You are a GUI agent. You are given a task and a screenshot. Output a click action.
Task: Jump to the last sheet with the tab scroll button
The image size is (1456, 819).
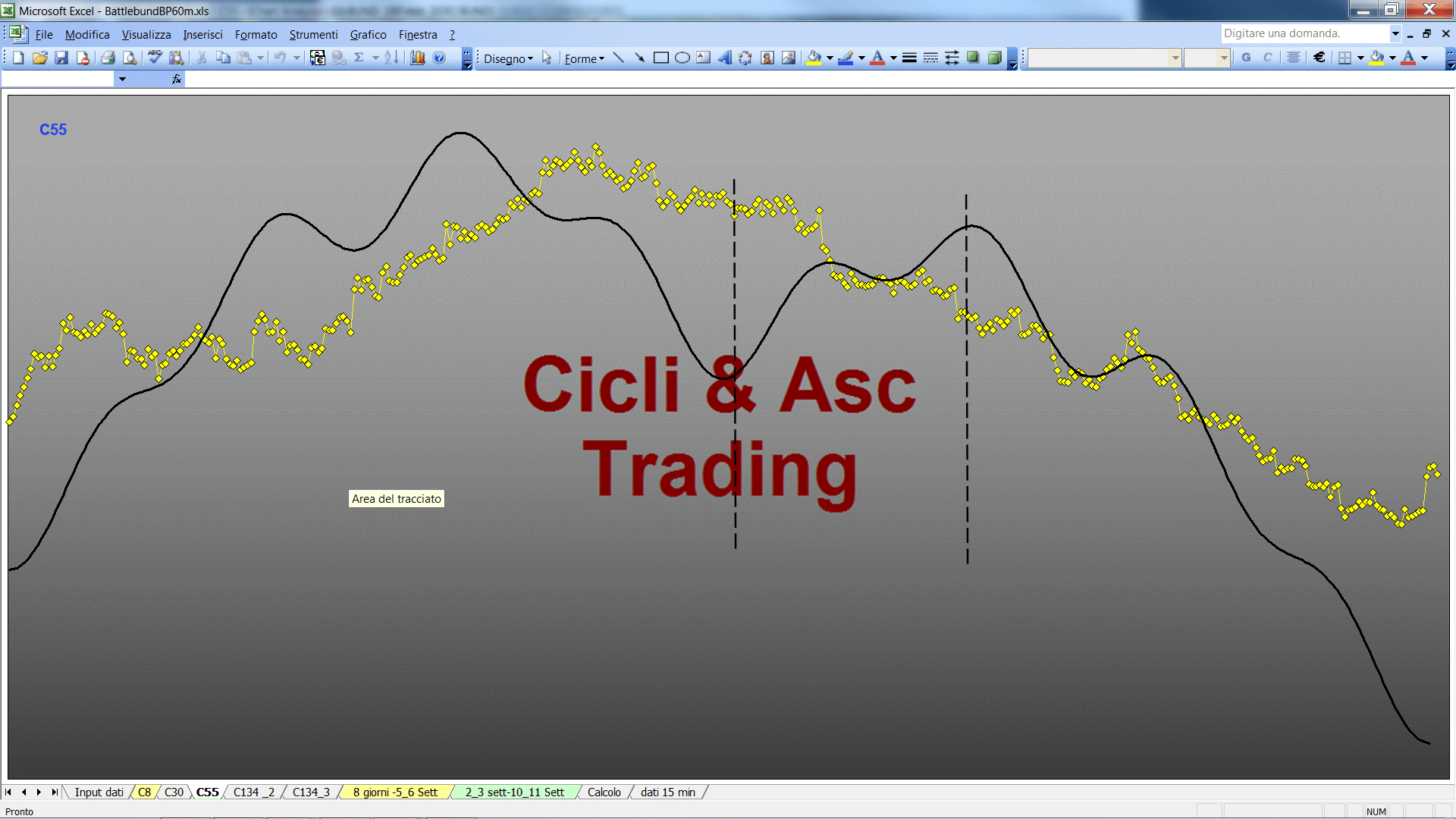click(x=55, y=792)
